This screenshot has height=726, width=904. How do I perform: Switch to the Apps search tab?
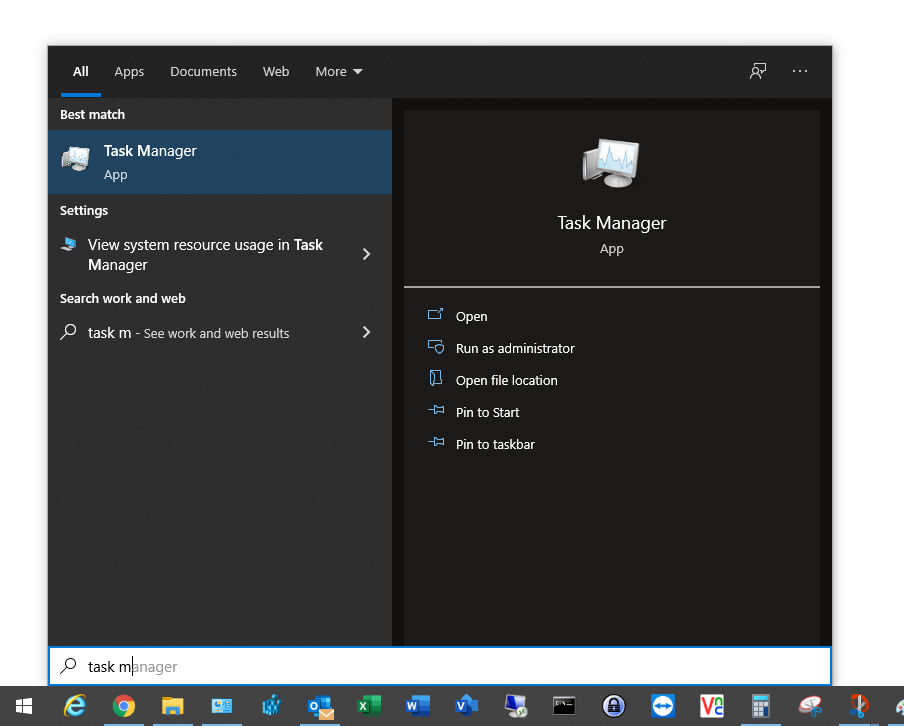pos(129,72)
